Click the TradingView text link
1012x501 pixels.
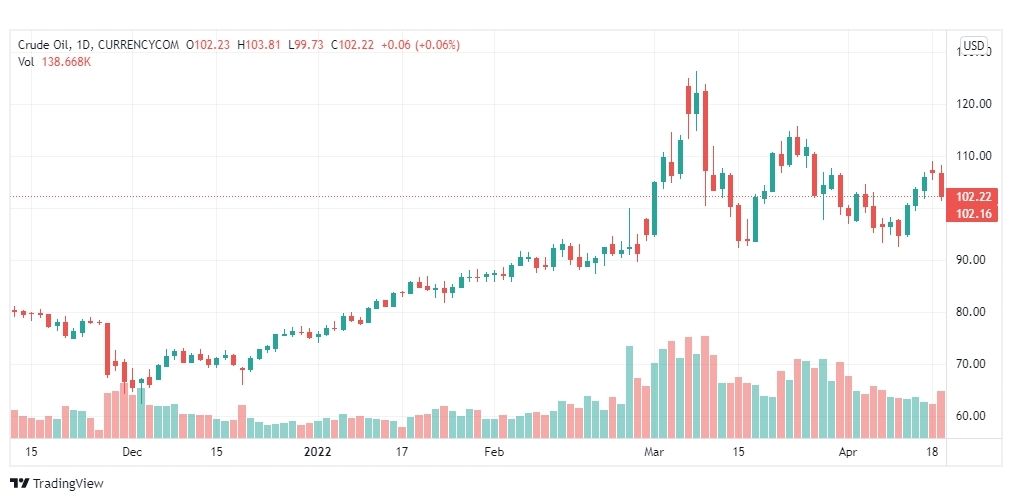[68, 484]
